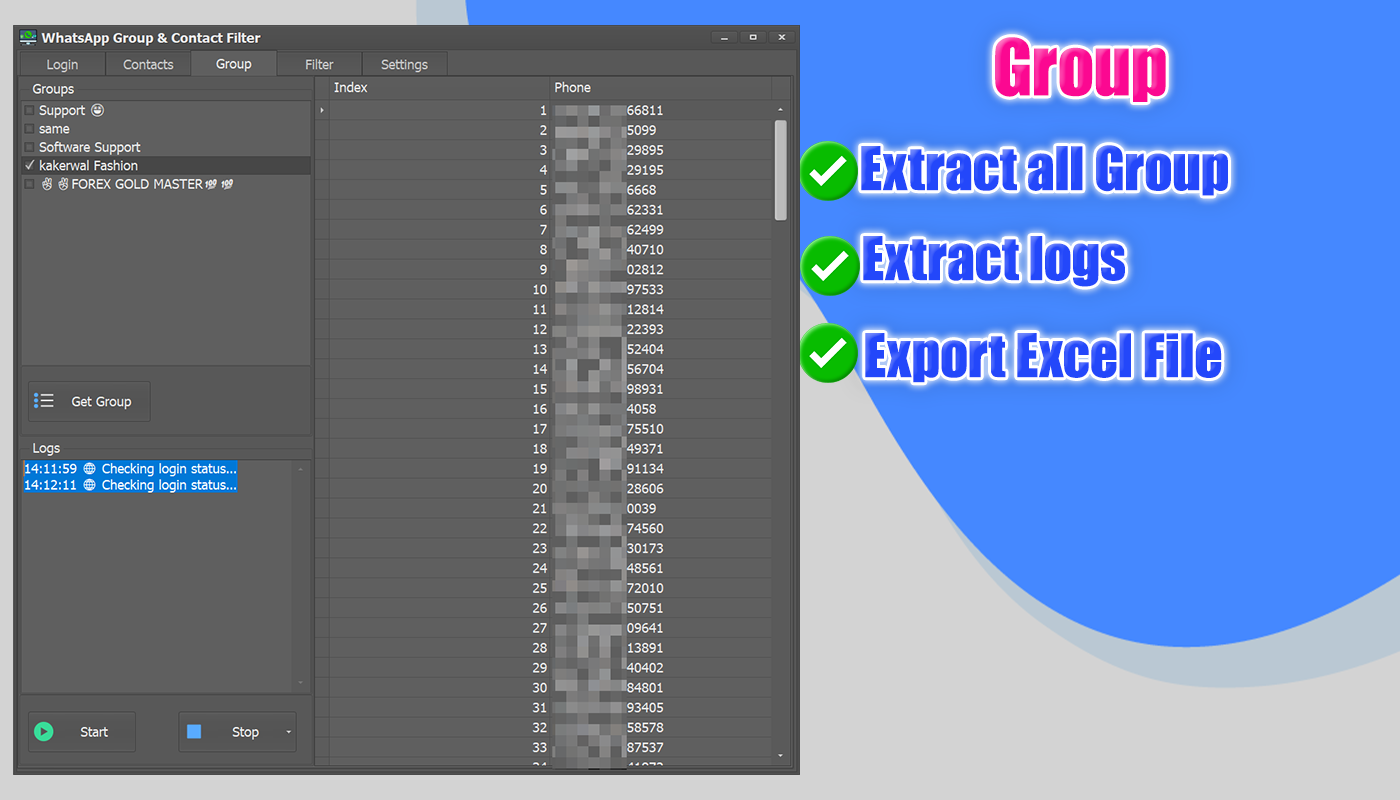Click the list icon on Get Group button

click(x=44, y=401)
